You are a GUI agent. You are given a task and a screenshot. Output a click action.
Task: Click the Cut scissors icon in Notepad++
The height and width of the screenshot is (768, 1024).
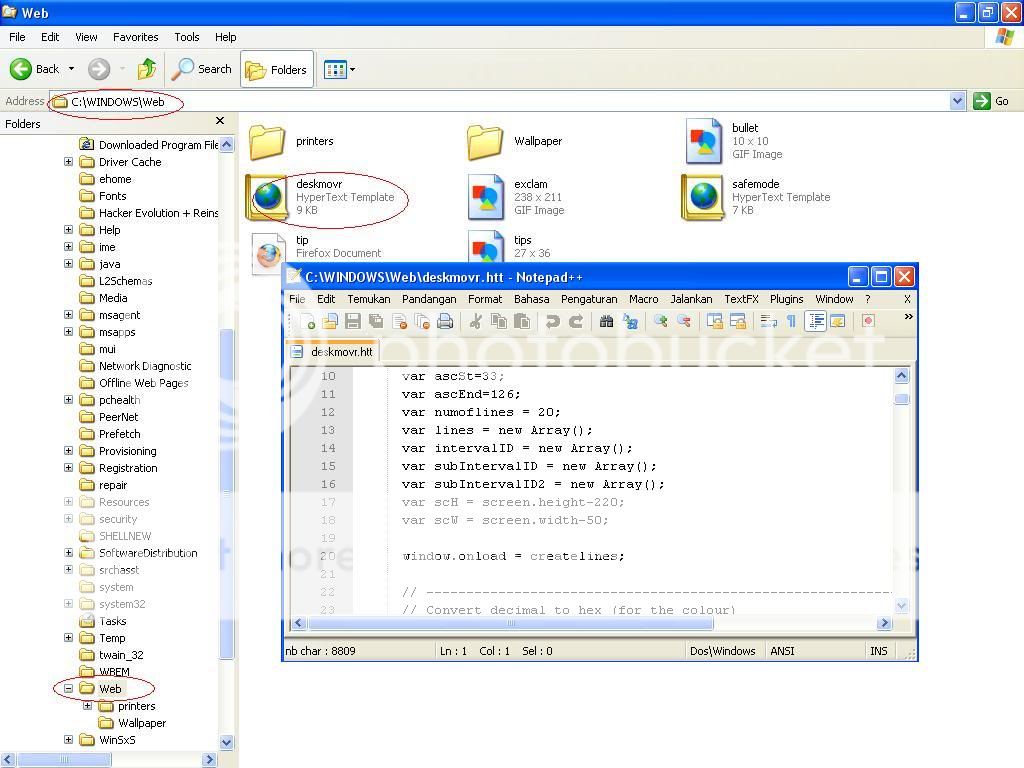pos(476,321)
